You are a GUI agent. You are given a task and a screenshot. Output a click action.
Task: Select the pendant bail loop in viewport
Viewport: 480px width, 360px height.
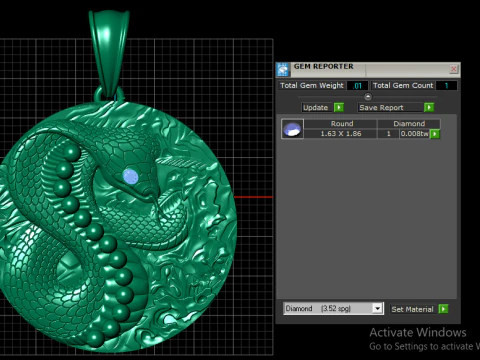(x=109, y=53)
